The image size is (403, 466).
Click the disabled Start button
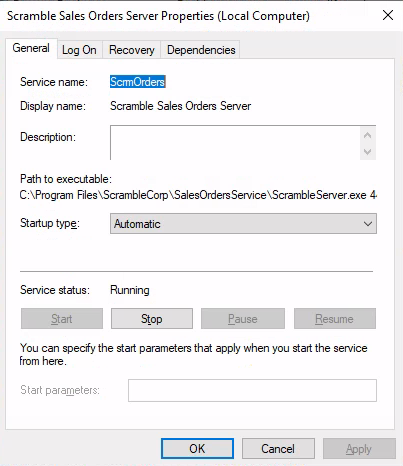point(62,319)
